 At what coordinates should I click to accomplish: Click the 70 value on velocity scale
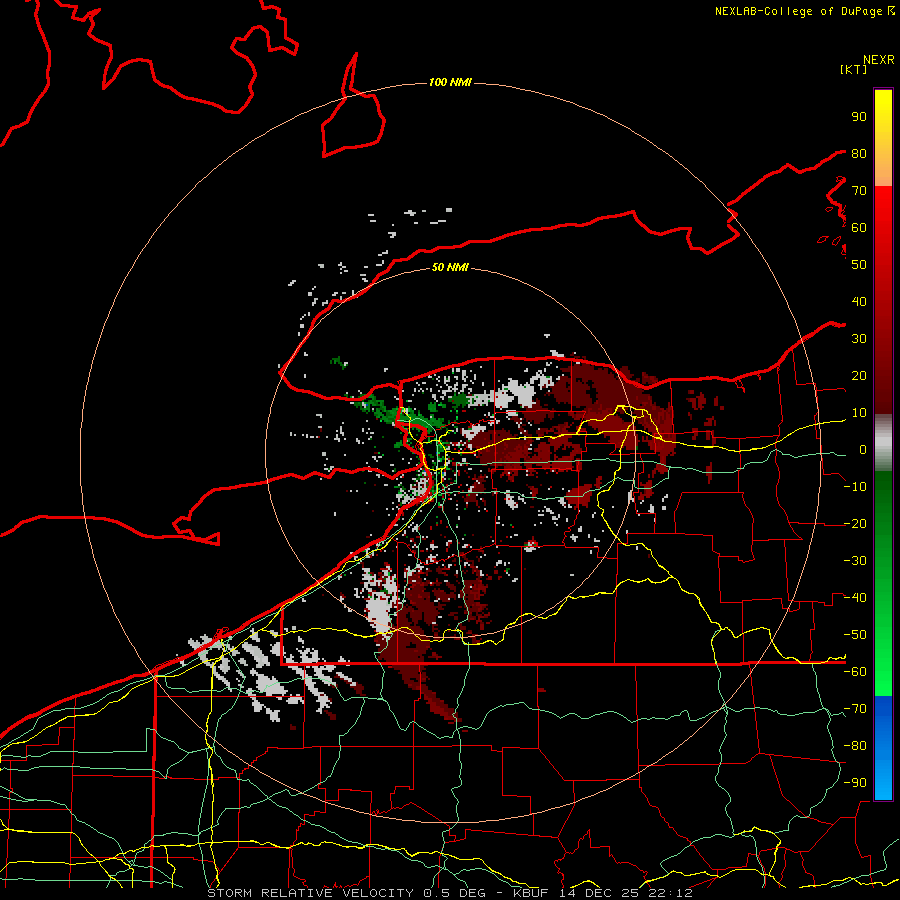click(x=859, y=191)
